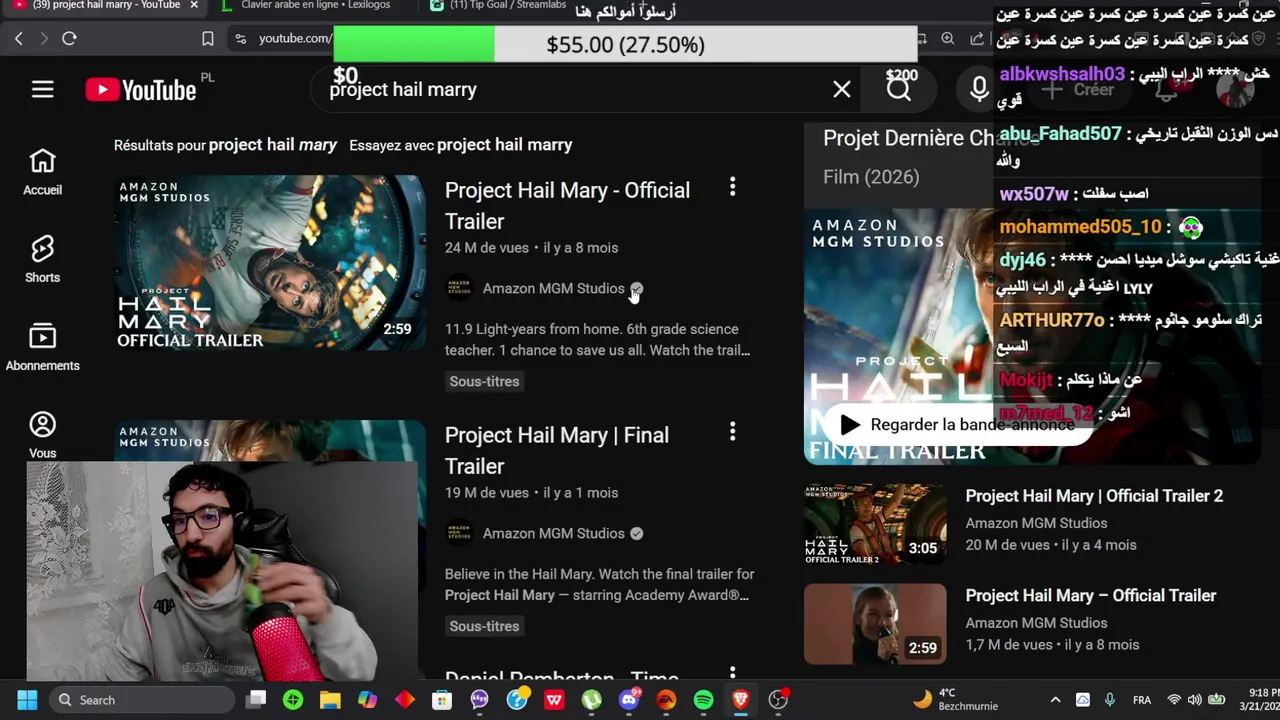The height and width of the screenshot is (720, 1280).
Task: Click the Créer button
Action: pyautogui.click(x=1079, y=90)
